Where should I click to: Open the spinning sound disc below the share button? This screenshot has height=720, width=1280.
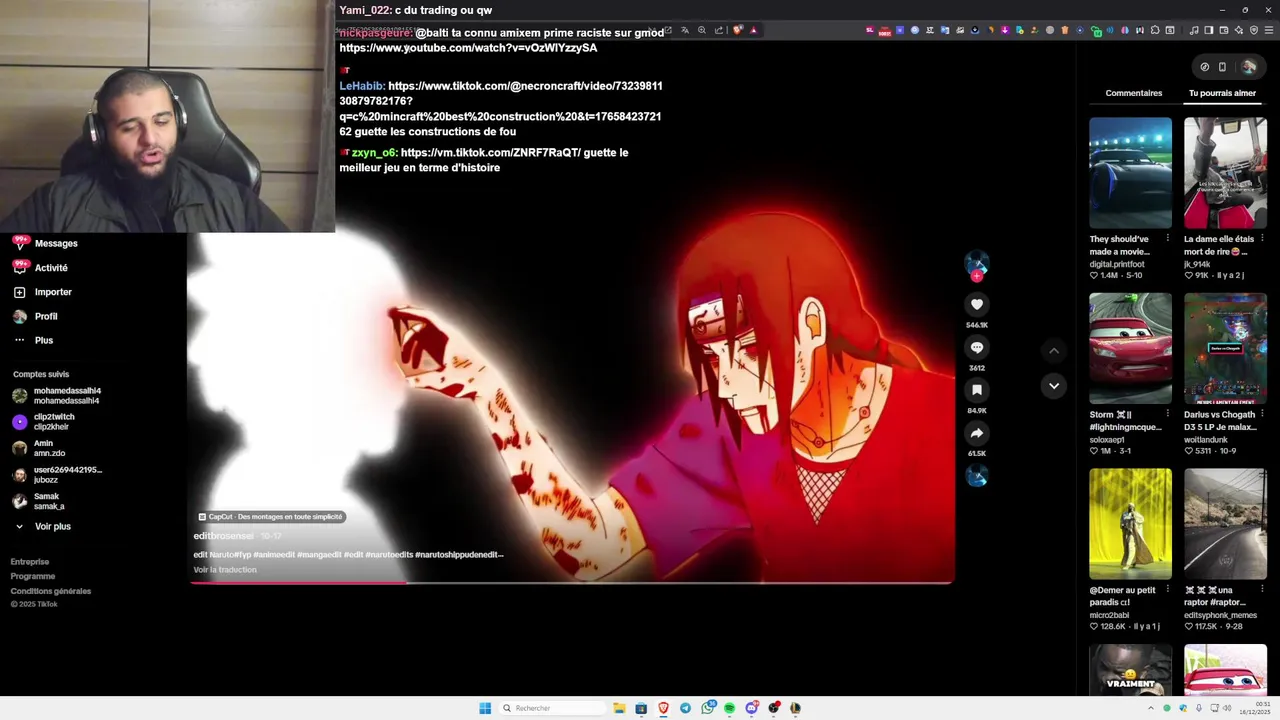977,477
